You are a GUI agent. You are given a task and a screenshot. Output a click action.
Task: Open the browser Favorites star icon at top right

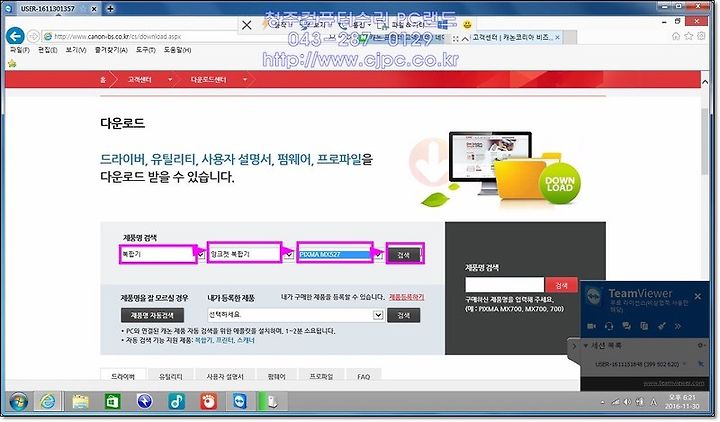[688, 36]
